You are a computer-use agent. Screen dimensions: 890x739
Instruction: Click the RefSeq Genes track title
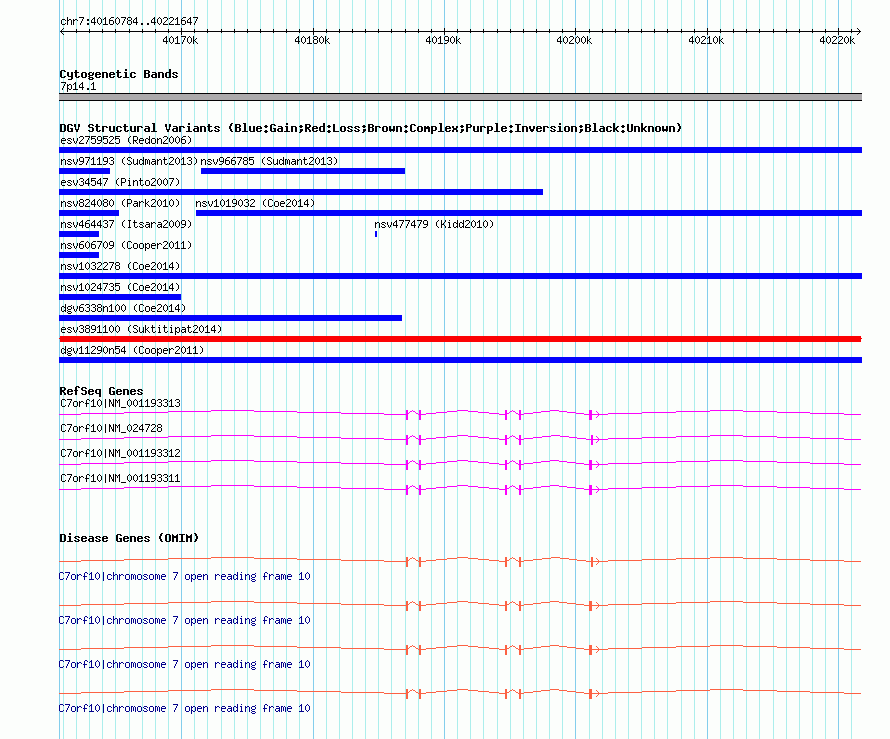[101, 391]
